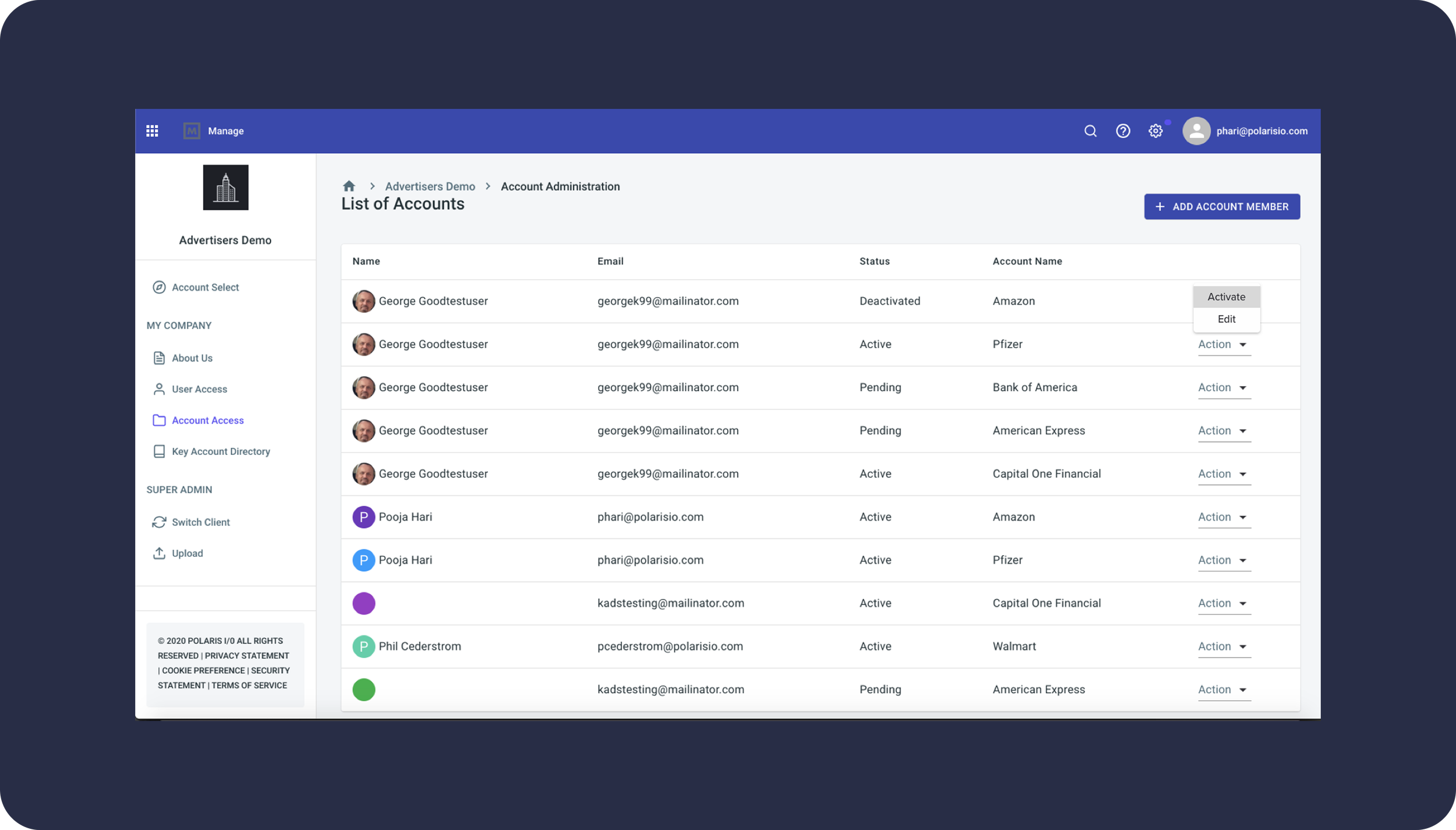The image size is (1456, 830).
Task: Go to User Access in the sidebar
Action: point(199,389)
